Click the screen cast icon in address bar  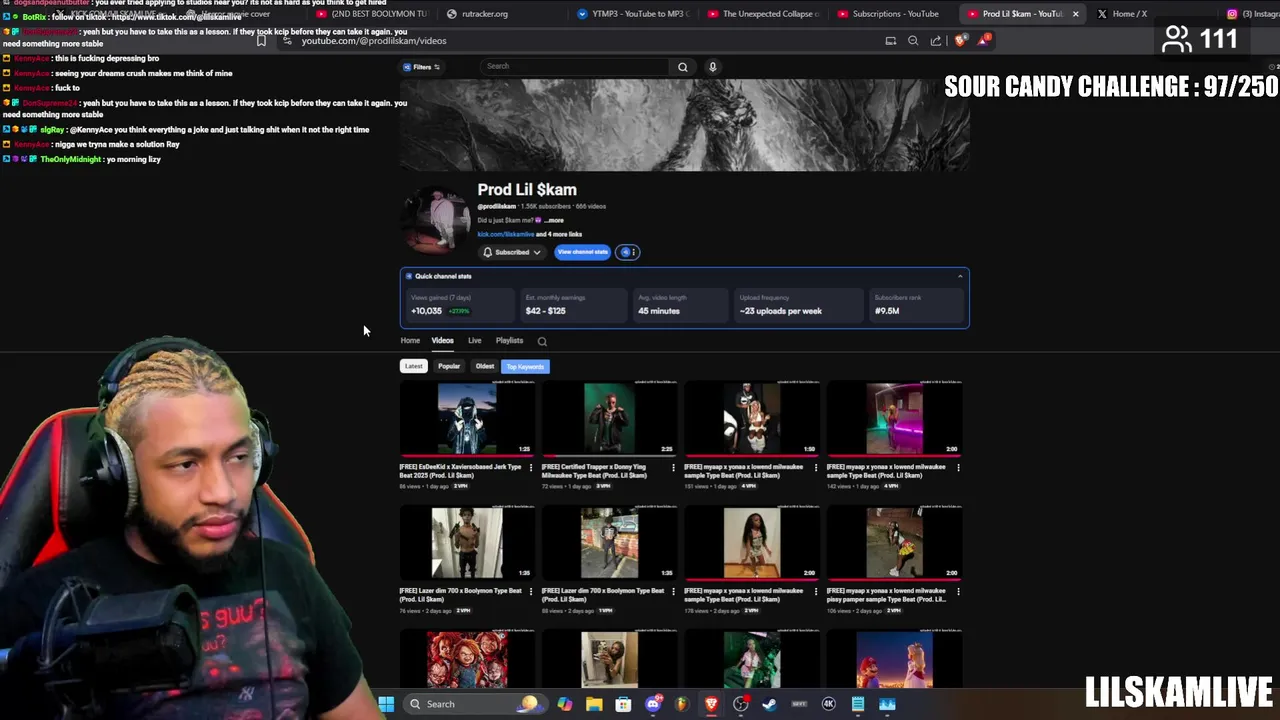[890, 41]
